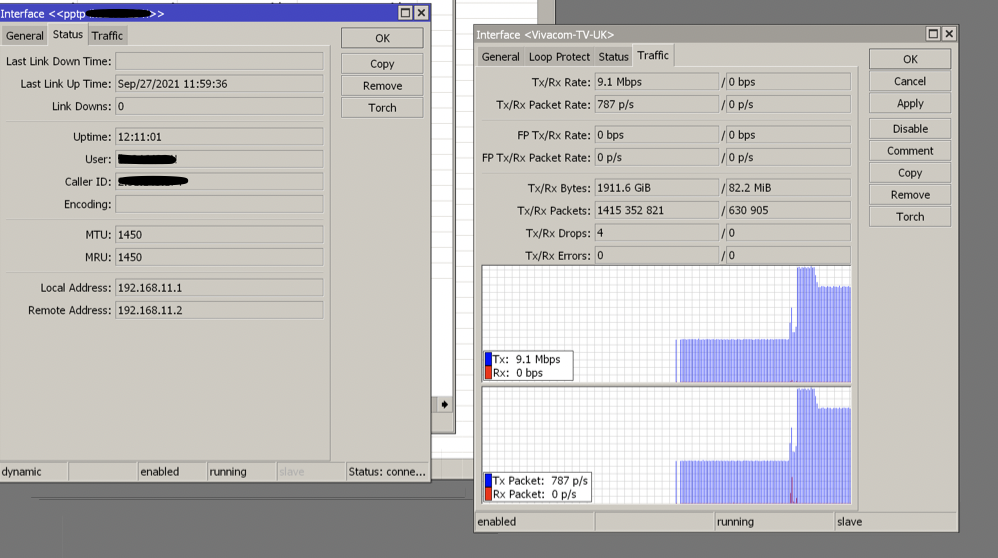Viewport: 998px width, 558px height.
Task: Click Apply in the Vivacom-TV-UK window
Action: tap(910, 104)
